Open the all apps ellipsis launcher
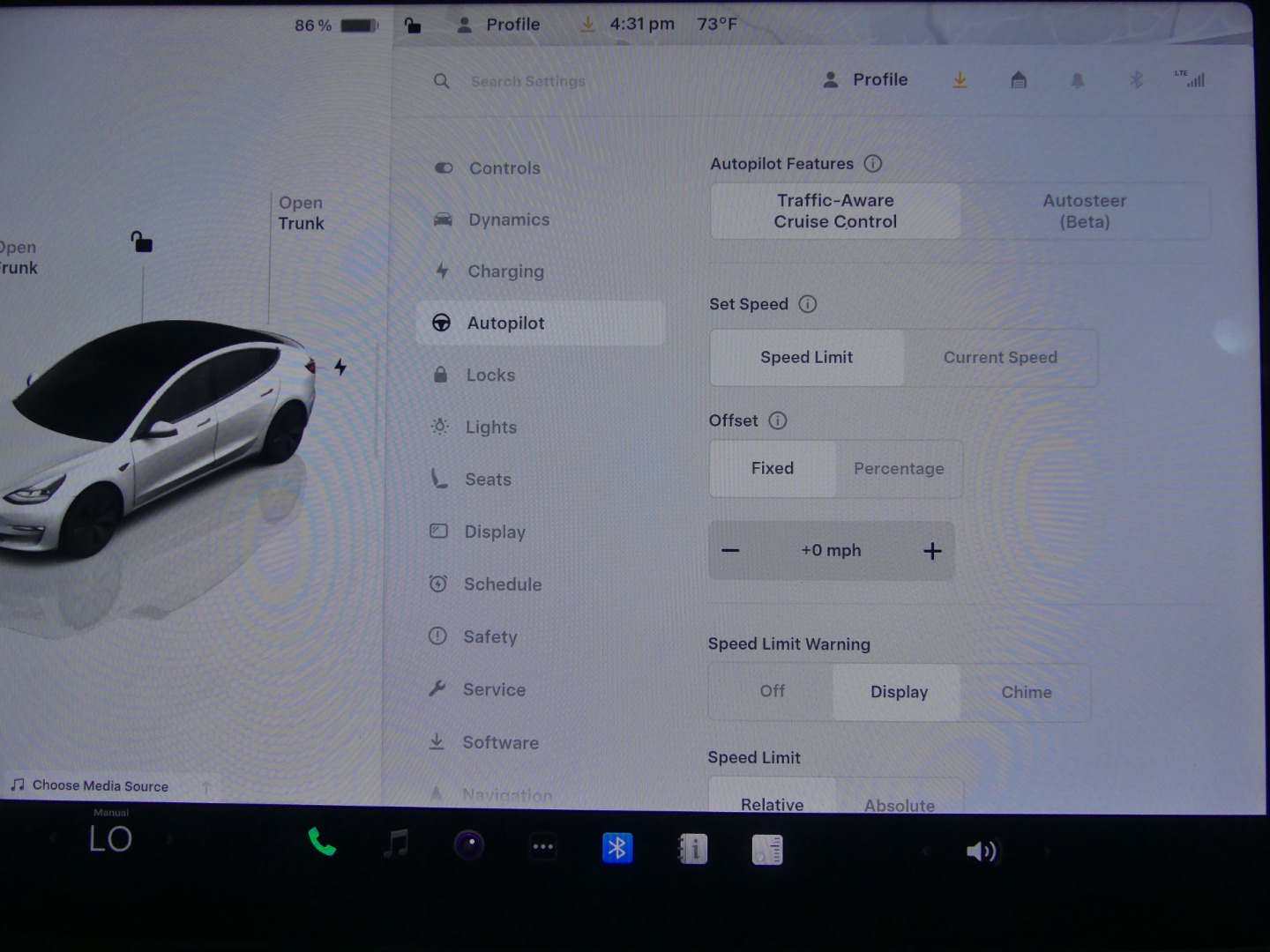Viewport: 1270px width, 952px height. (543, 848)
